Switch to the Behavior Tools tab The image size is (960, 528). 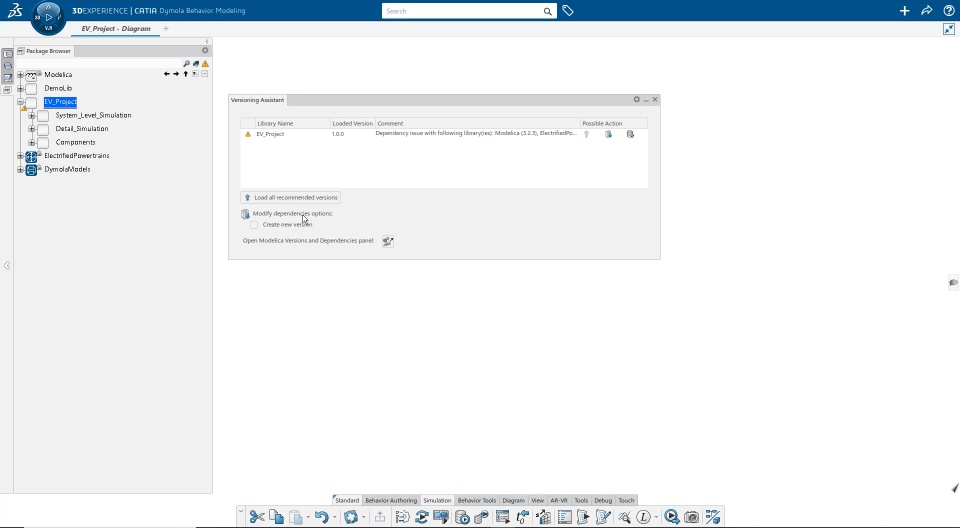coord(476,500)
